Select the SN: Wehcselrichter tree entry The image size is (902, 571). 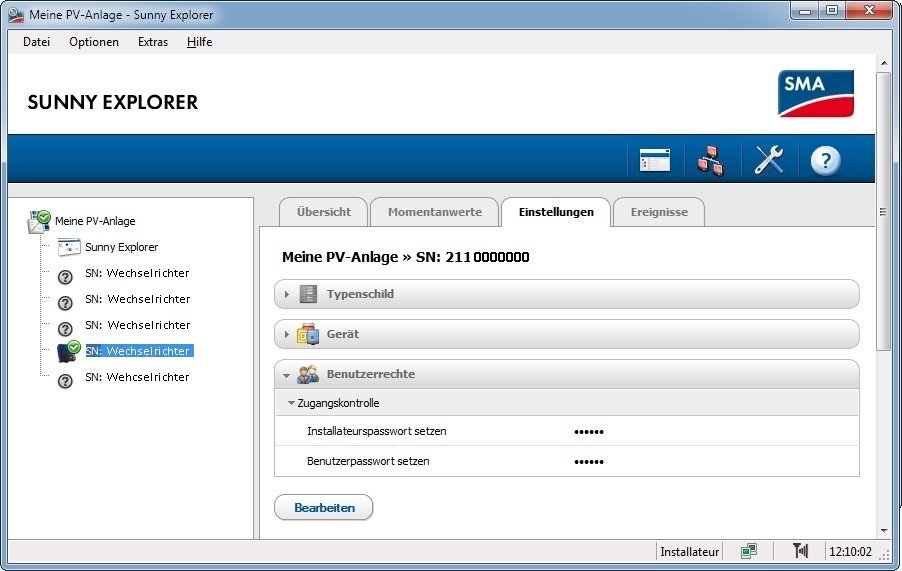point(137,377)
